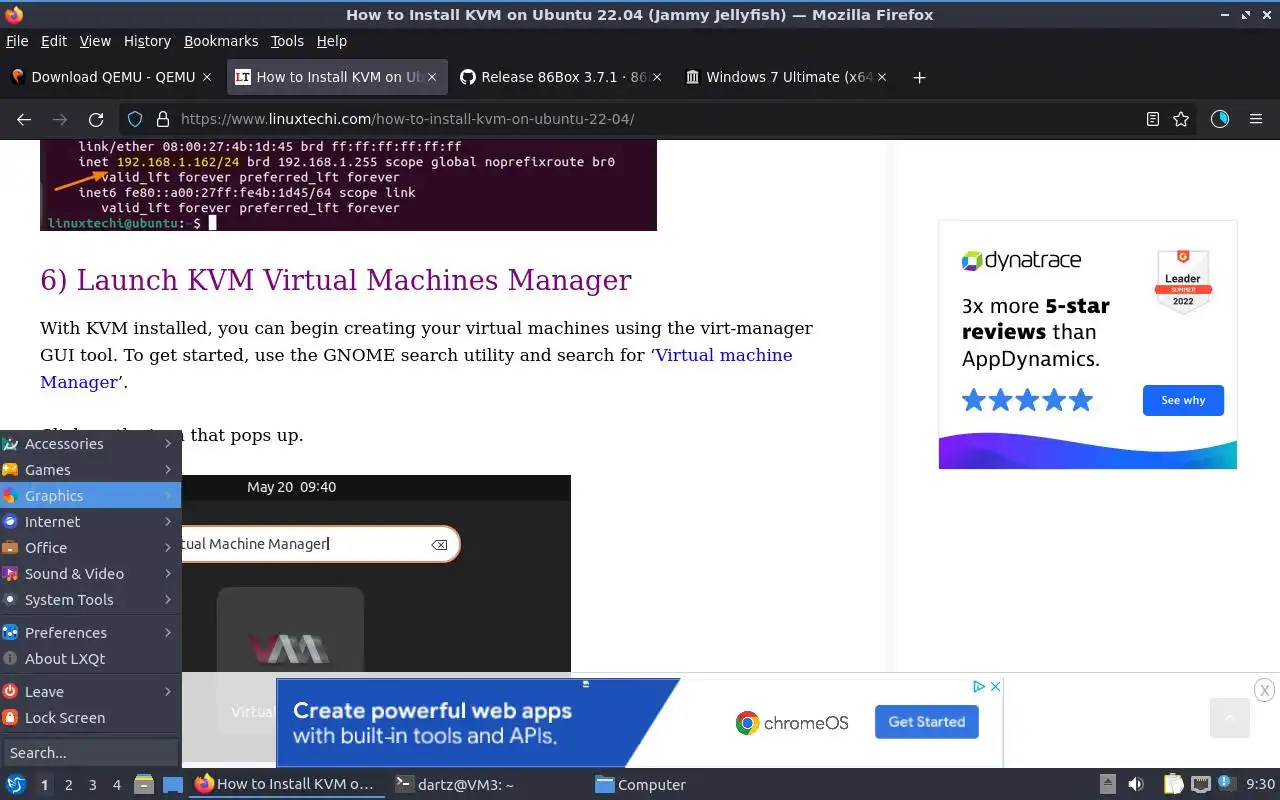The height and width of the screenshot is (800, 1280).
Task: Expand the Accessories submenu
Action: click(90, 444)
